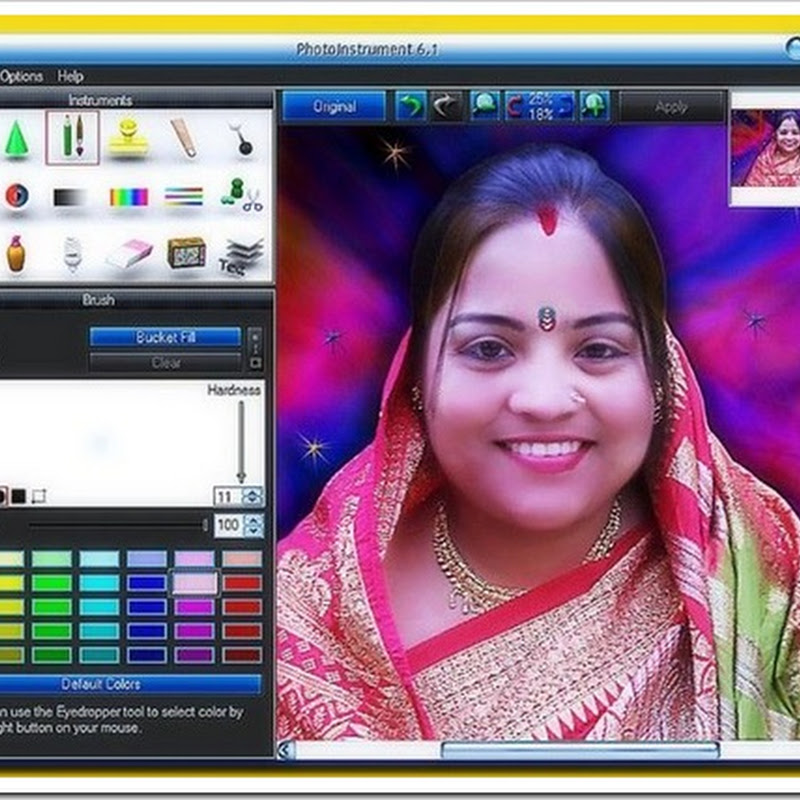Click the 25% 18% zoom readout
Viewport: 800px width, 800px height.
click(540, 106)
